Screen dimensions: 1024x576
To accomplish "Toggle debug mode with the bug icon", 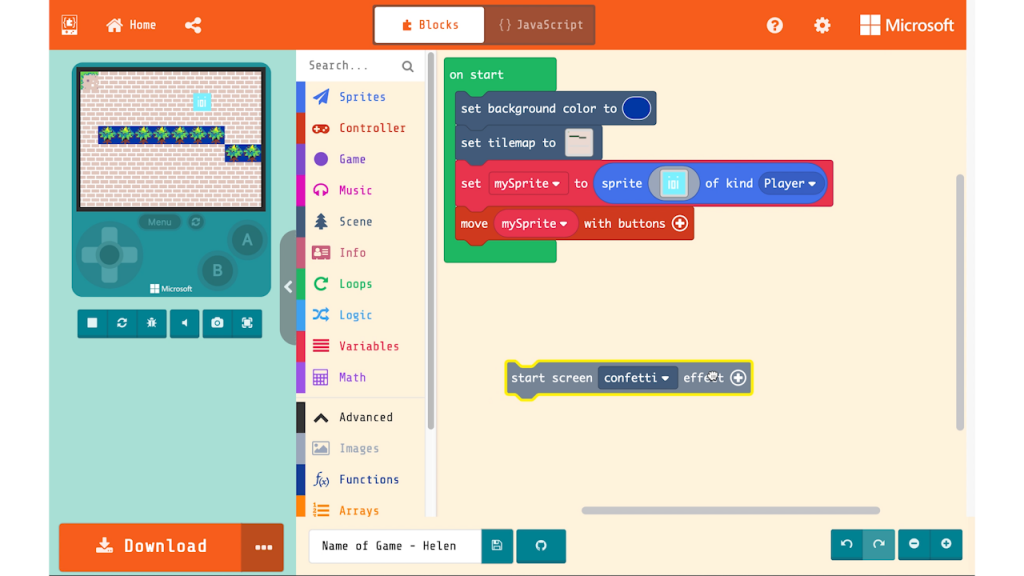I will 151,323.
